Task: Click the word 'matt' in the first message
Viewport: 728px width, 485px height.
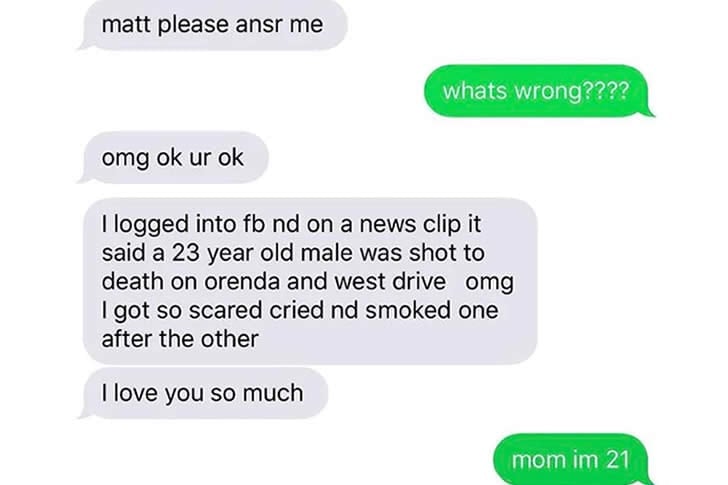Action: coord(128,24)
